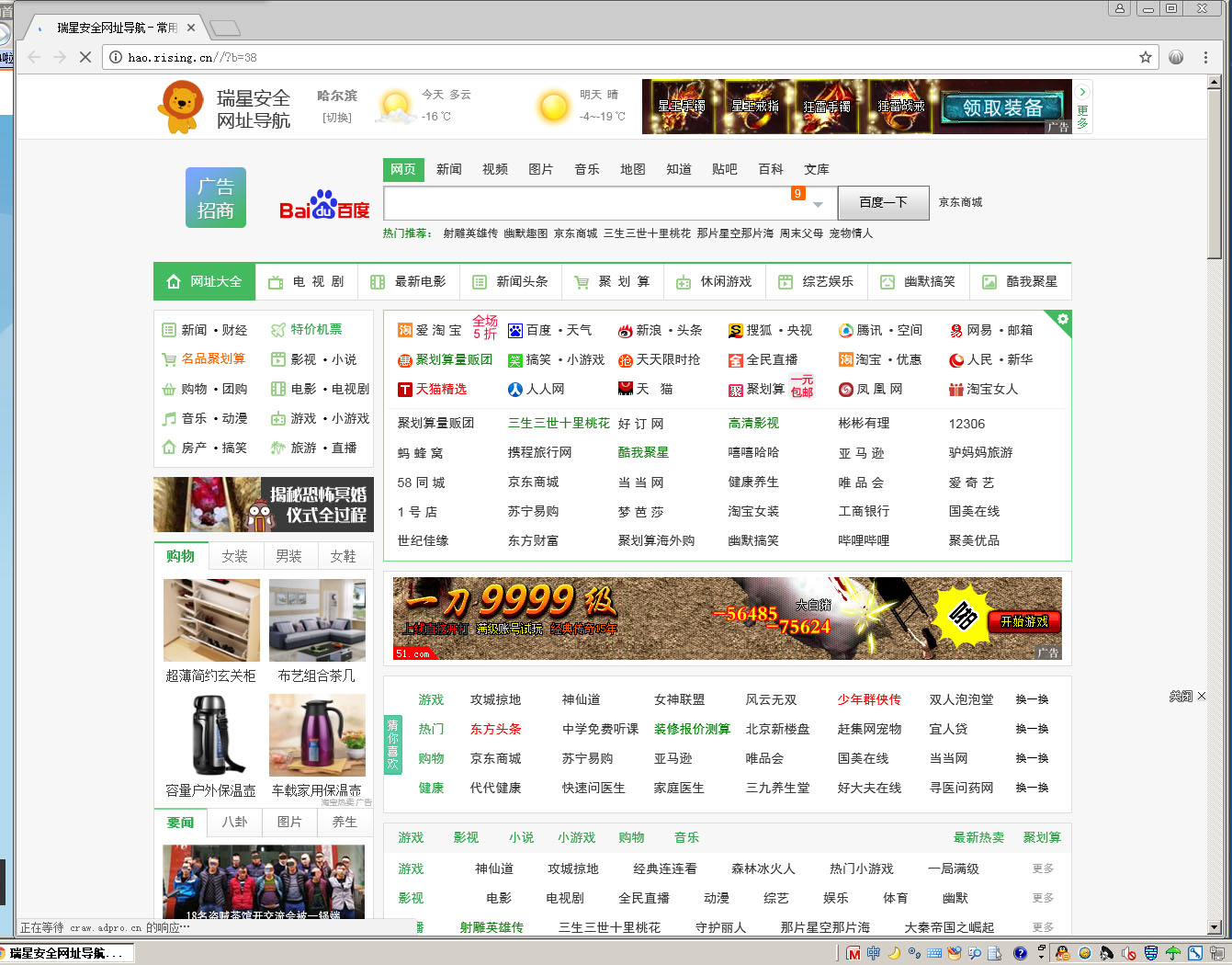
Task: Click the 凤凰网 swirl icon
Action: [x=846, y=390]
